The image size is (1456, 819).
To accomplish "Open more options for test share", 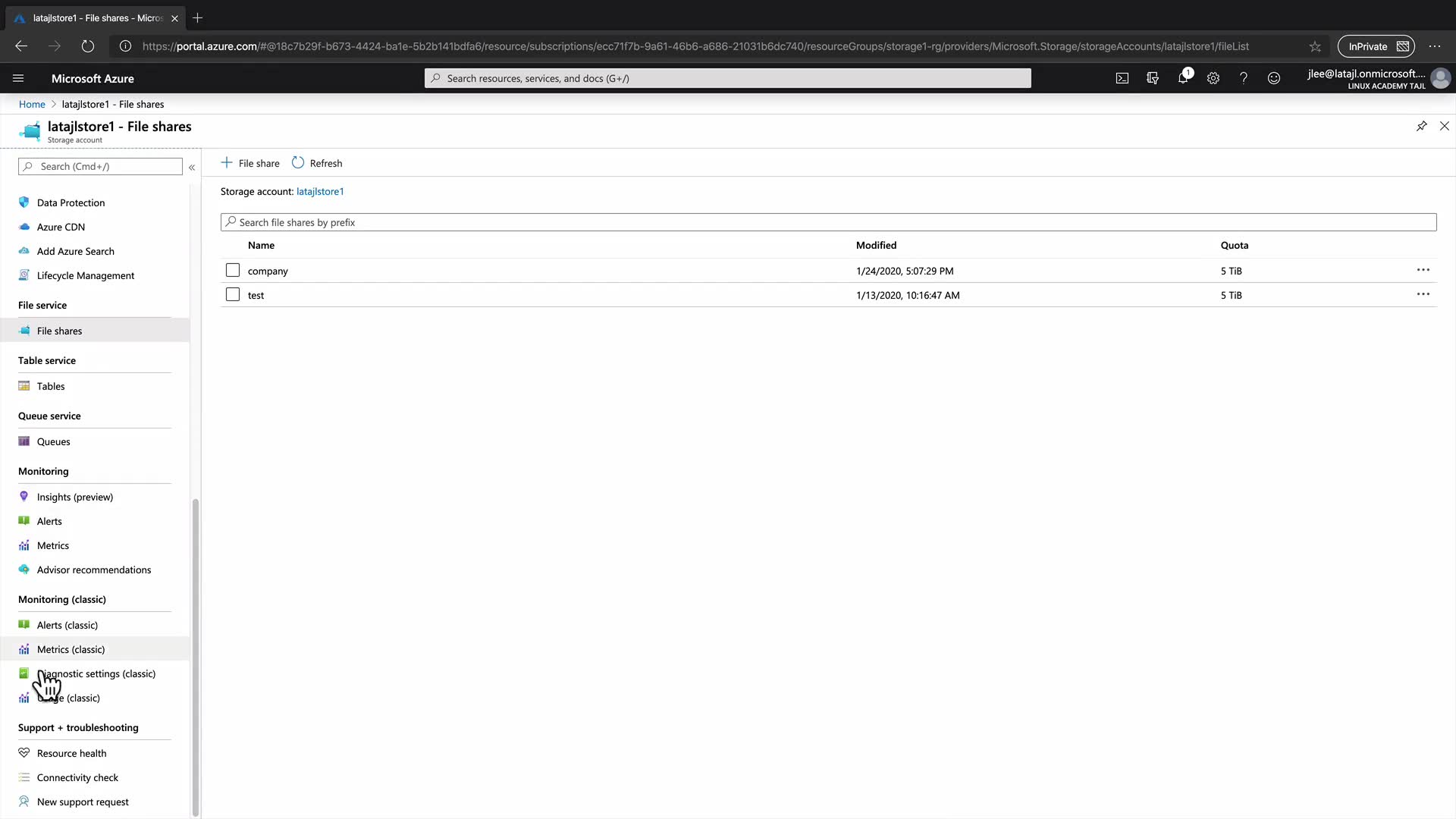I will (x=1423, y=294).
